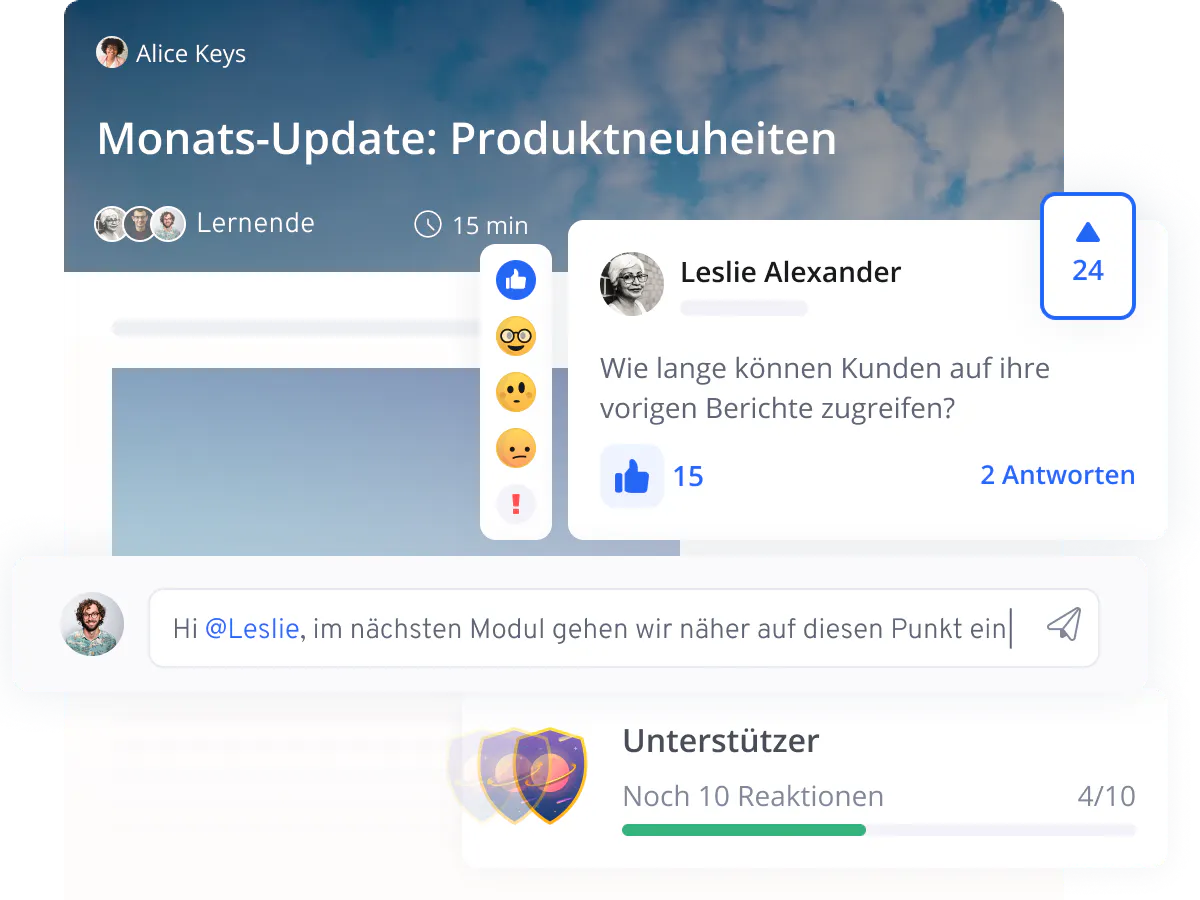The height and width of the screenshot is (900, 1200).
Task: Click the Unterstützer badge title
Action: pos(721,741)
